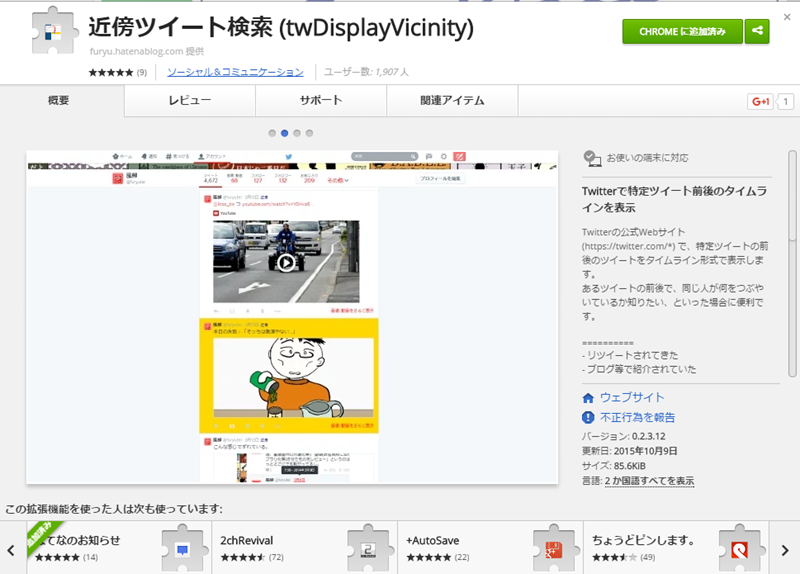Click the CHROME に追加済み button
Screen dimensions: 800x574
coord(682,31)
